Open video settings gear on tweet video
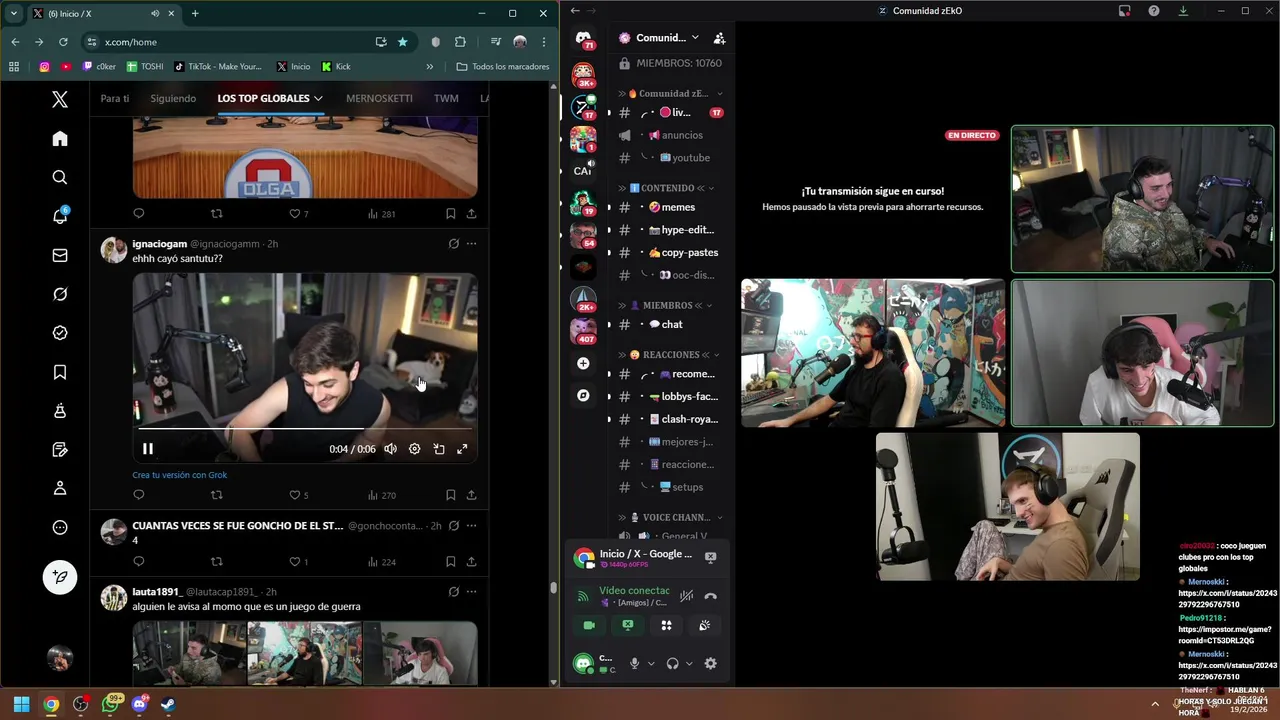Screen dimensions: 1280x720 click(414, 449)
